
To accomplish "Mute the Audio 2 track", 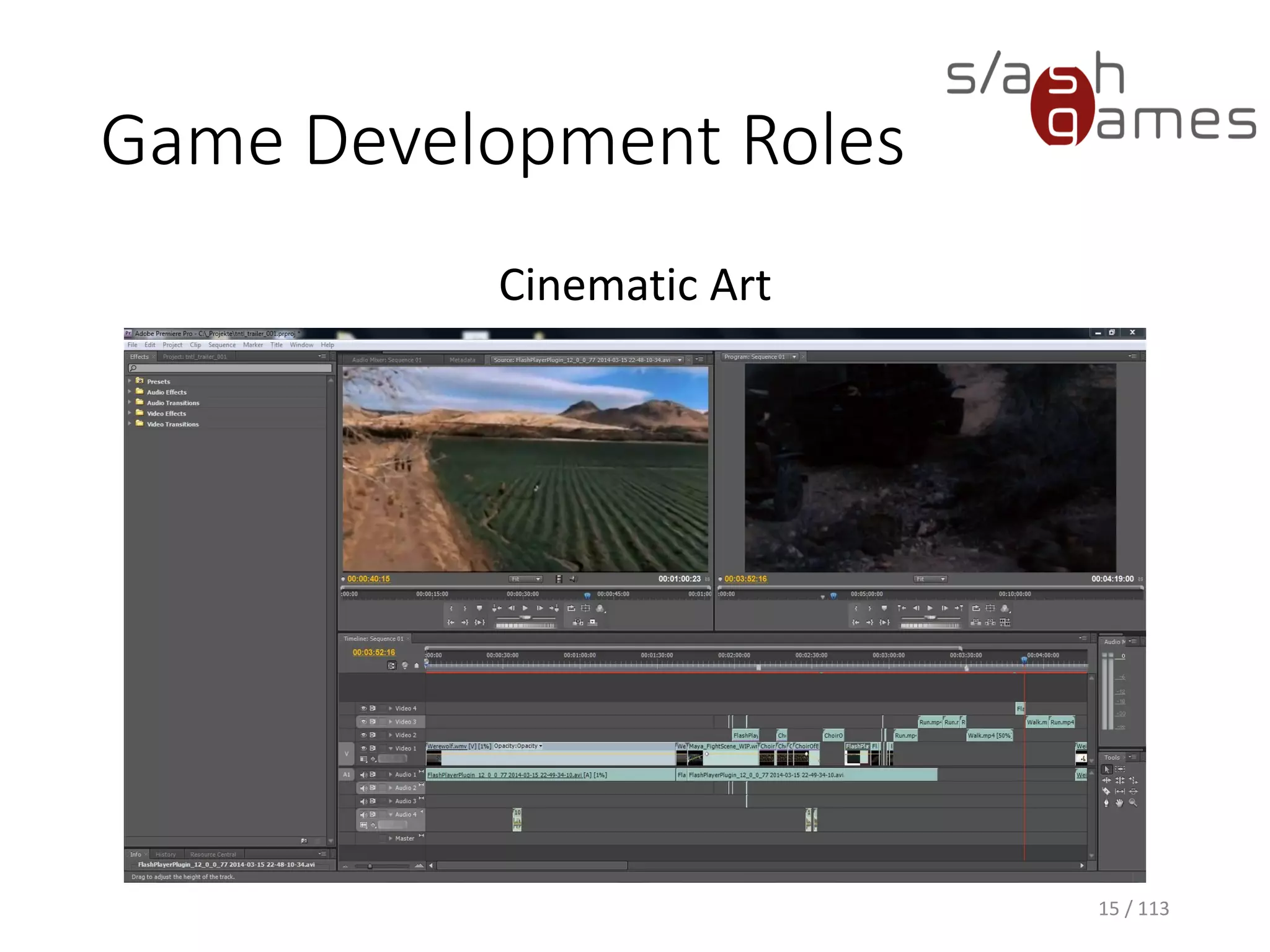I will [x=363, y=788].
